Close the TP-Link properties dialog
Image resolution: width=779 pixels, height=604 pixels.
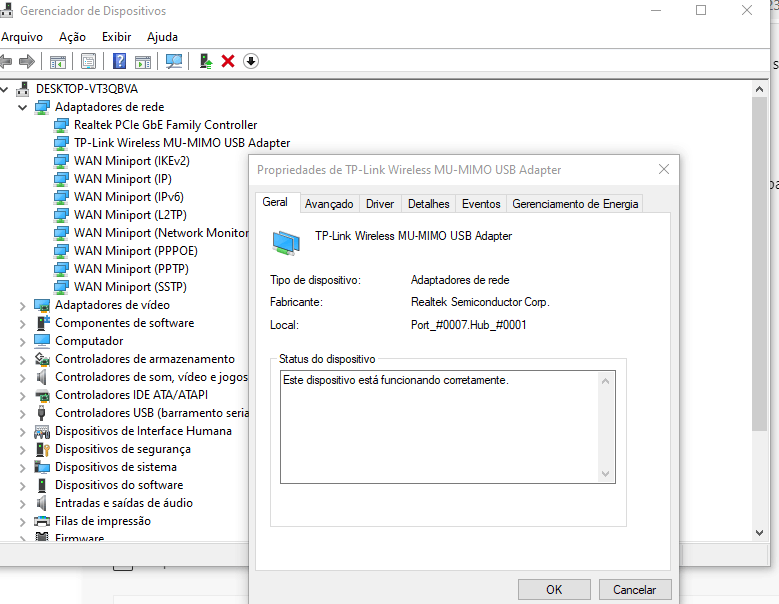click(x=664, y=170)
